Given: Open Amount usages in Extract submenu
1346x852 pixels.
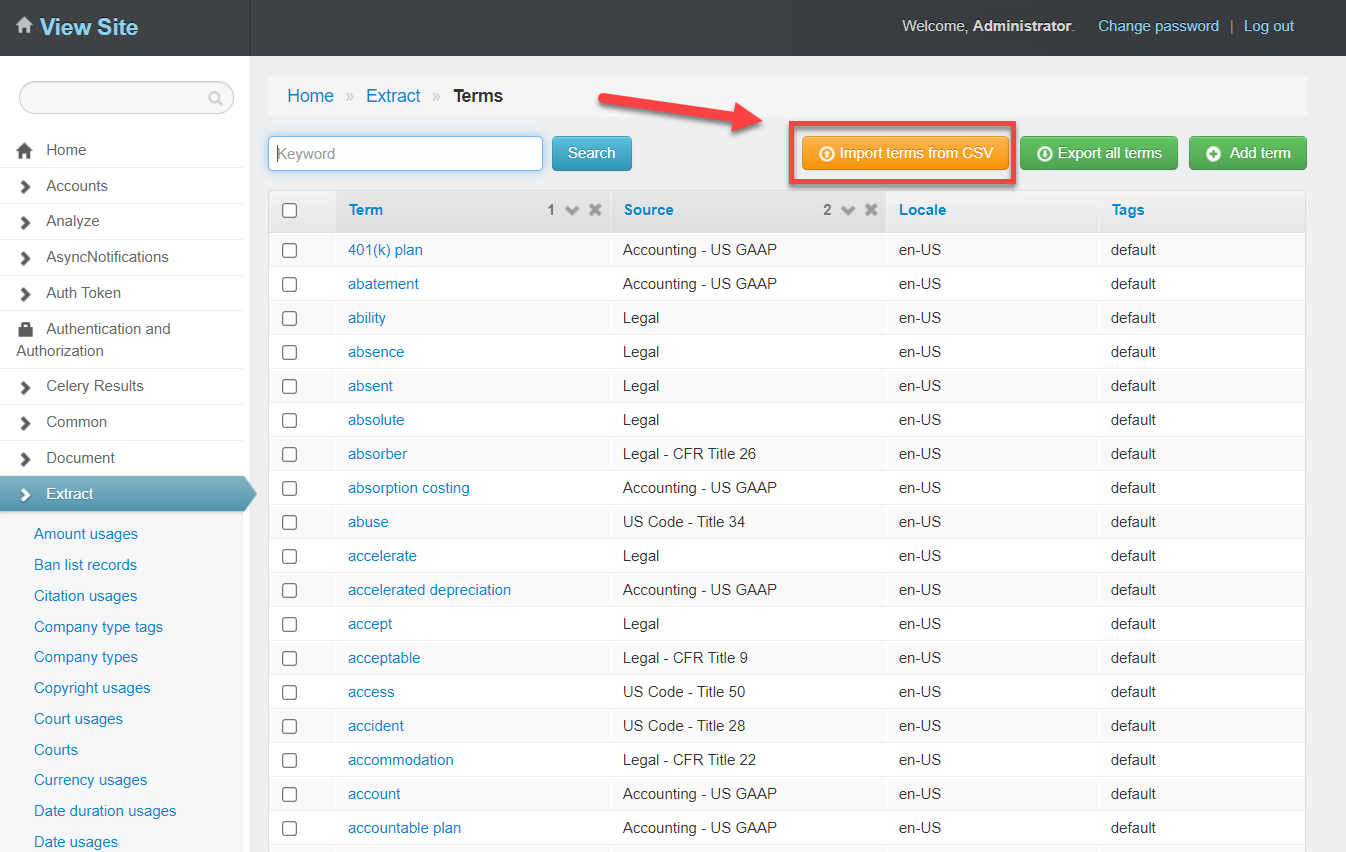Looking at the screenshot, I should click(x=86, y=534).
